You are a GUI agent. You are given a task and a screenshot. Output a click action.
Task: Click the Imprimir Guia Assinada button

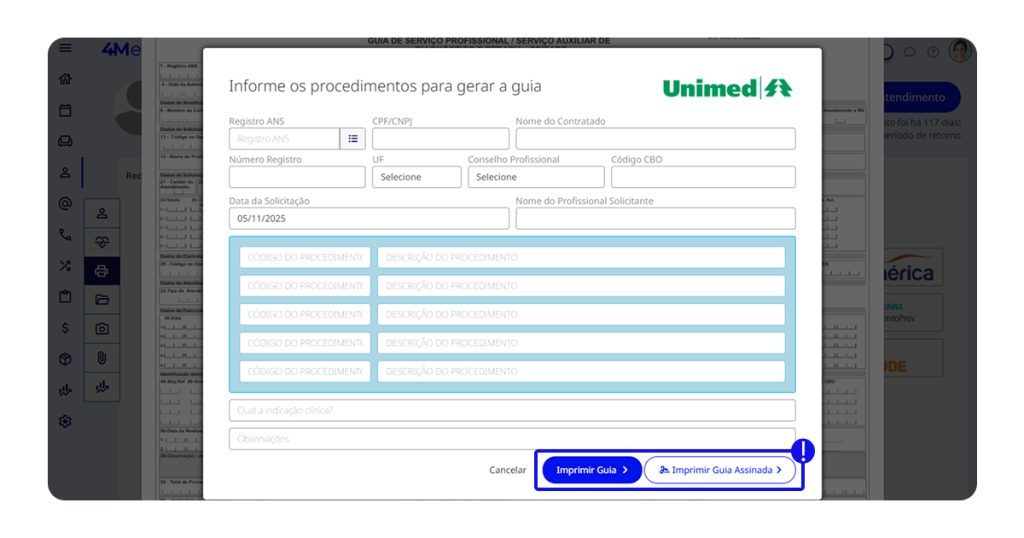720,470
